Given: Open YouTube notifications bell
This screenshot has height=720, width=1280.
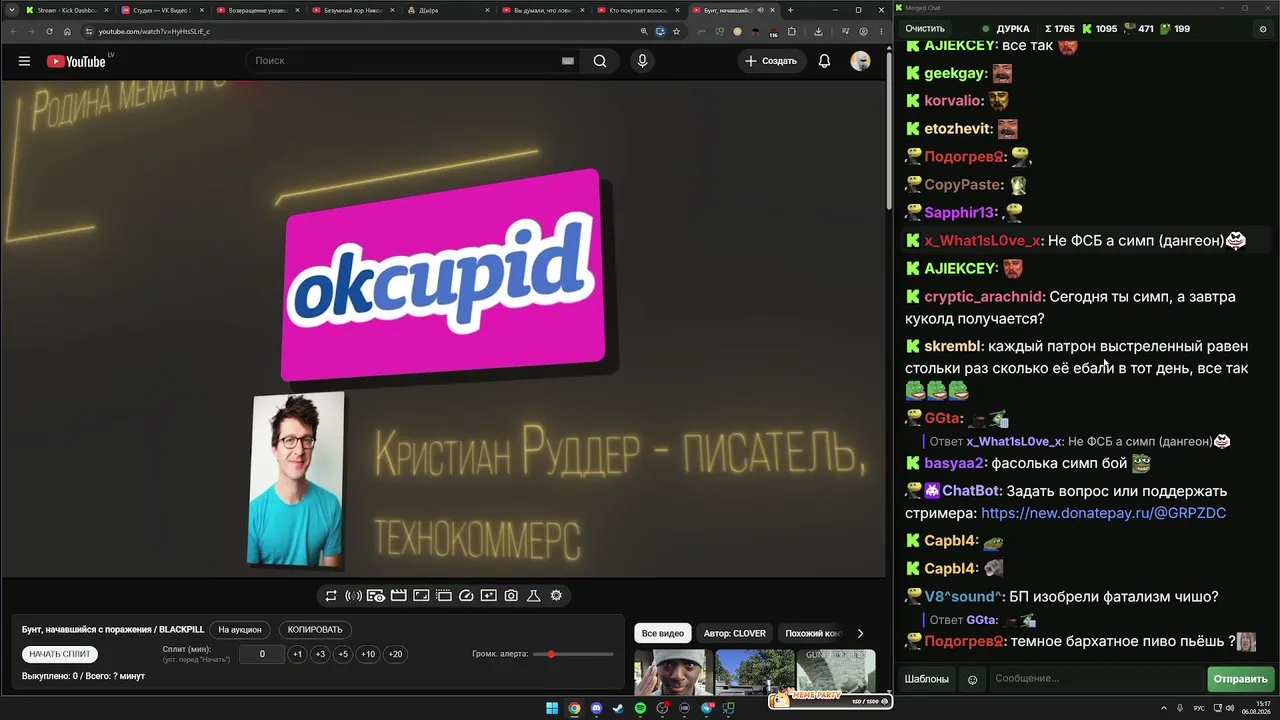Looking at the screenshot, I should coord(824,61).
